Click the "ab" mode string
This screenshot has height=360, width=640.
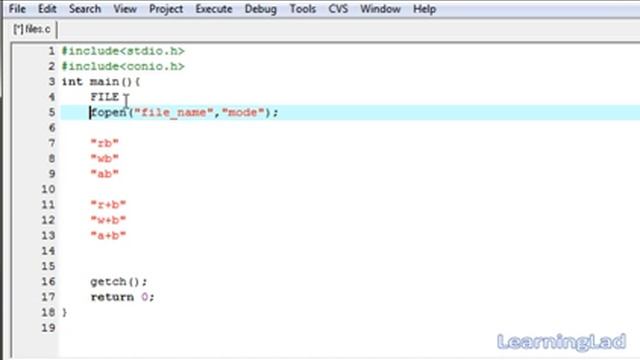point(104,174)
